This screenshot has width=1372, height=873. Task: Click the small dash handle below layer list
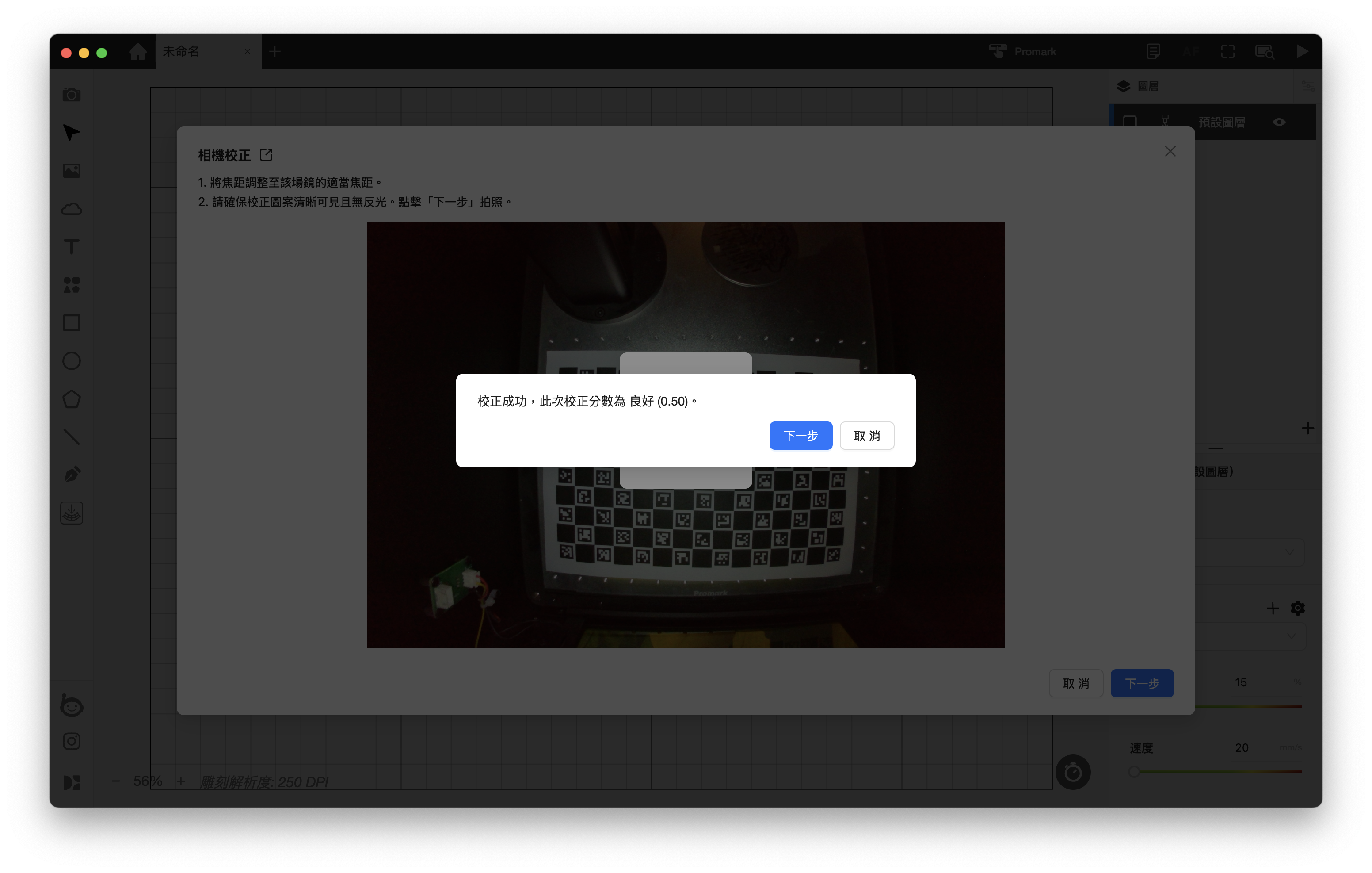1216,448
